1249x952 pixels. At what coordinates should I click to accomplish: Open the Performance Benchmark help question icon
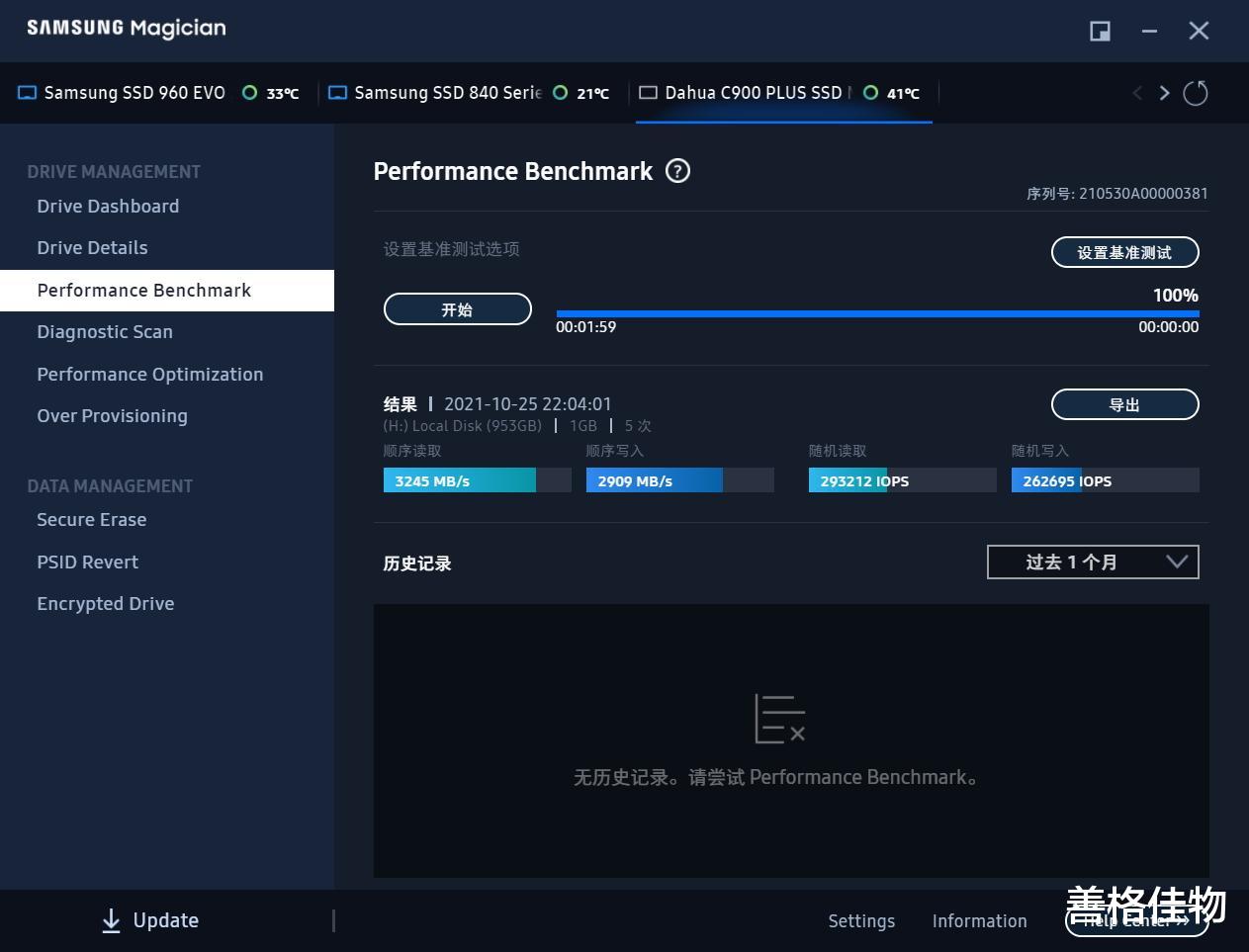point(677,171)
